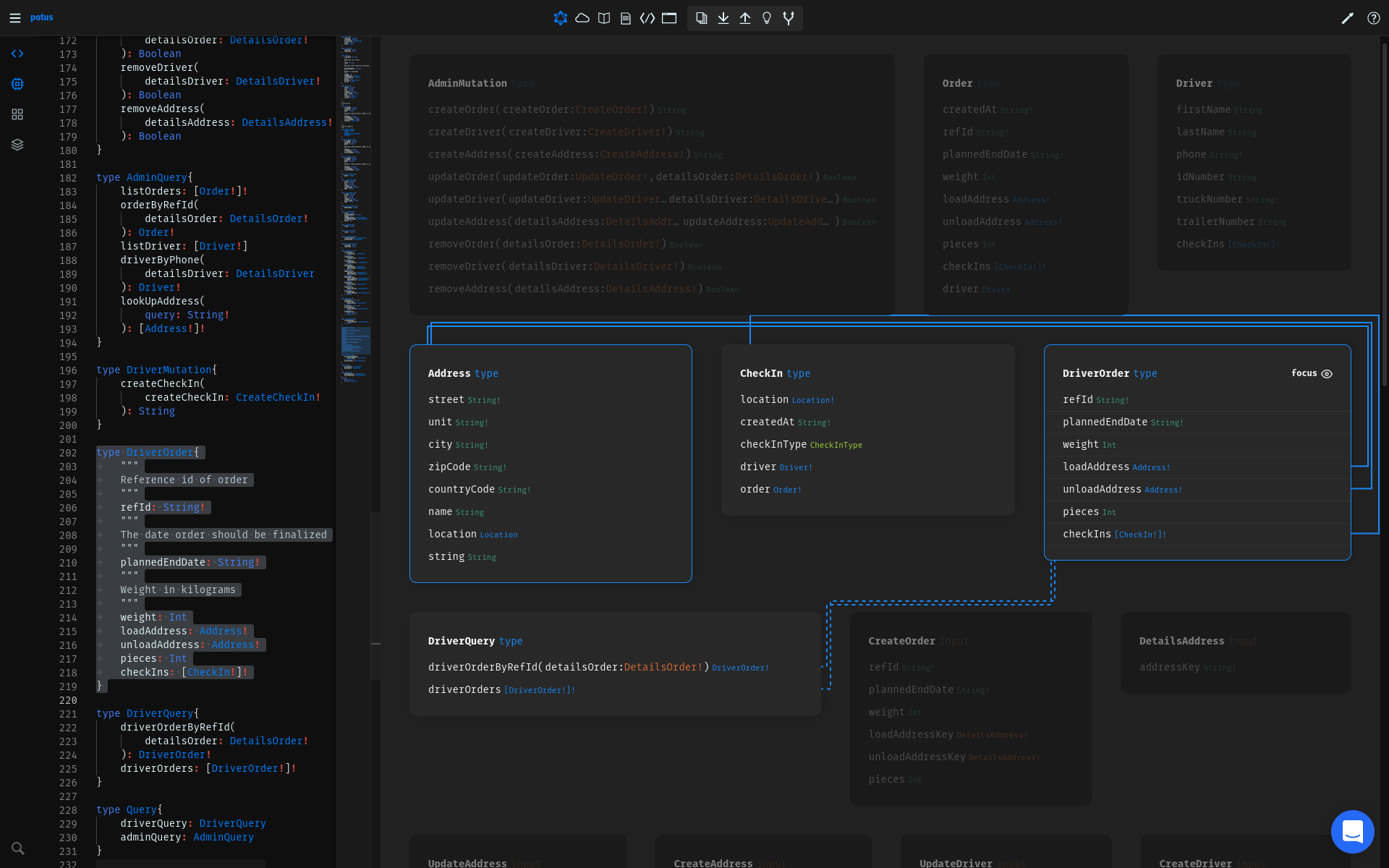Open the hamburger menu
1389x868 pixels.
pyautogui.click(x=15, y=18)
